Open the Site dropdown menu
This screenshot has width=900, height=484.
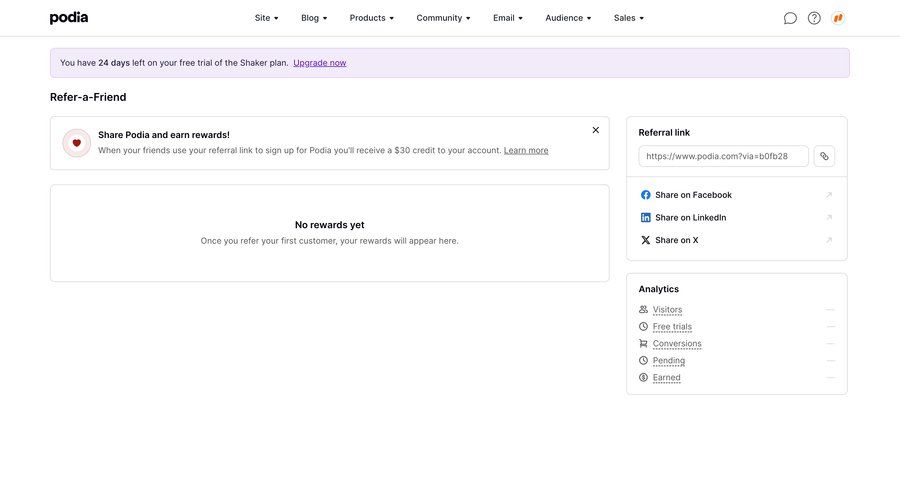tap(266, 18)
